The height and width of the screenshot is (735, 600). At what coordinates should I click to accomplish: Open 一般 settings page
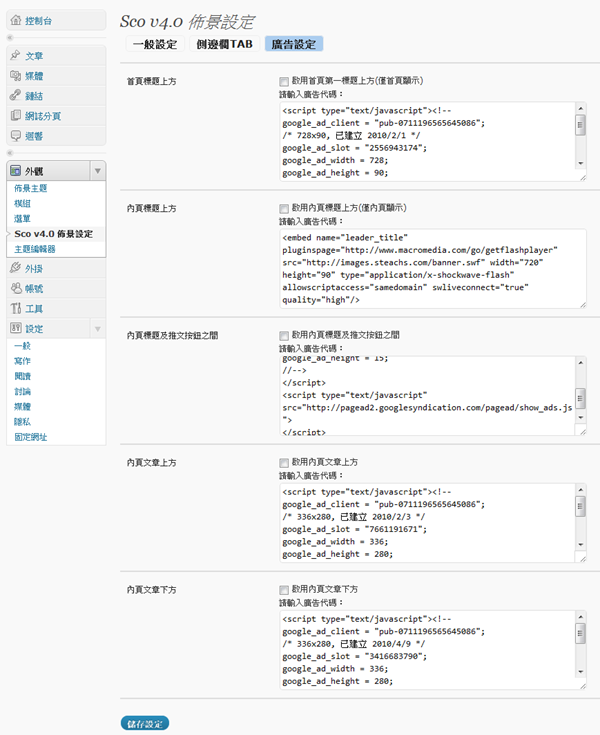coord(22,346)
